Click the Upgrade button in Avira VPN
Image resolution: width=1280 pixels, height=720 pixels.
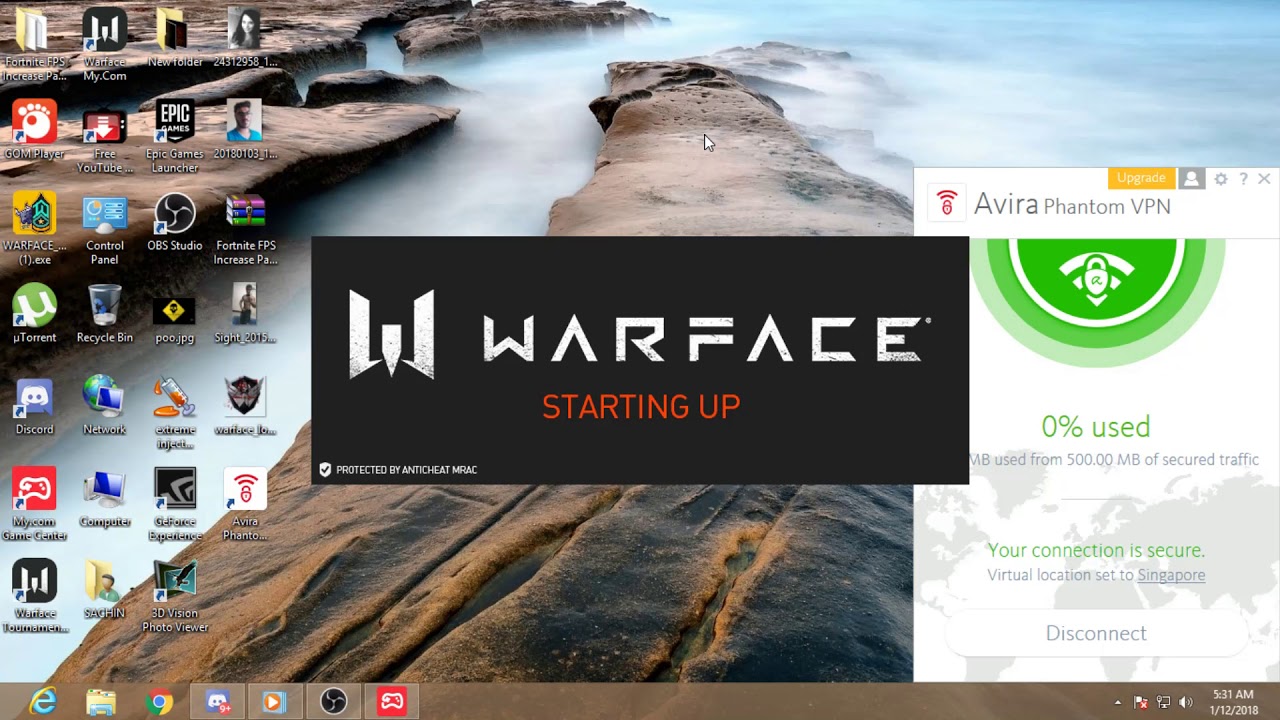(x=1141, y=178)
